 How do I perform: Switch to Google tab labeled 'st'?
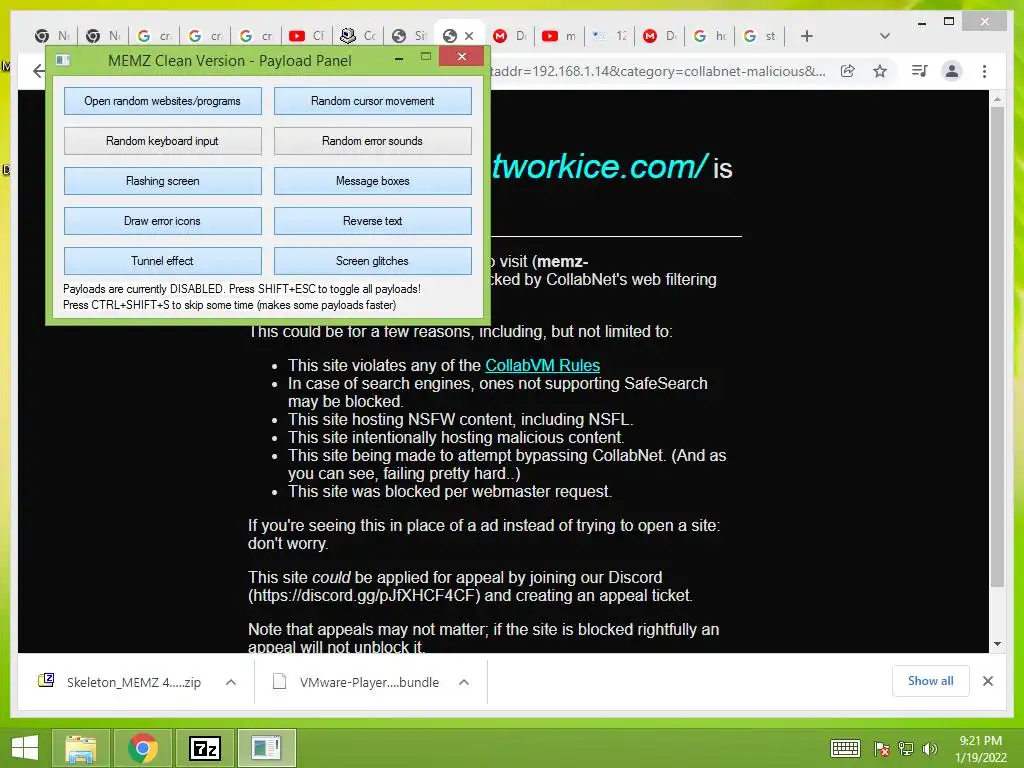click(x=760, y=36)
